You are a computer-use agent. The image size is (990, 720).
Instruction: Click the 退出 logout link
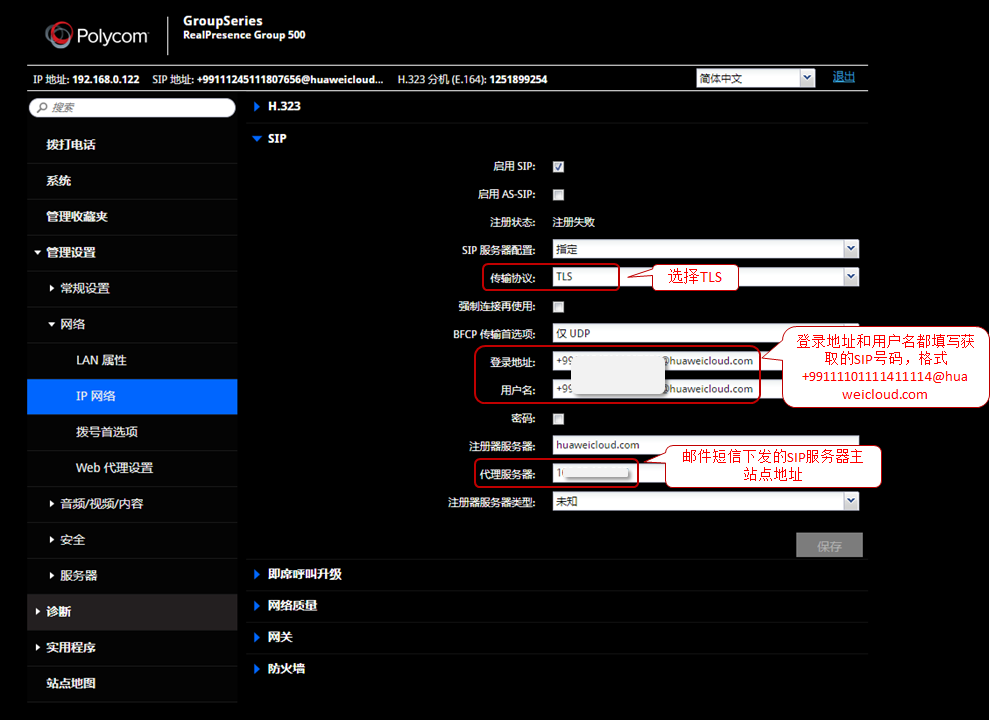point(843,77)
